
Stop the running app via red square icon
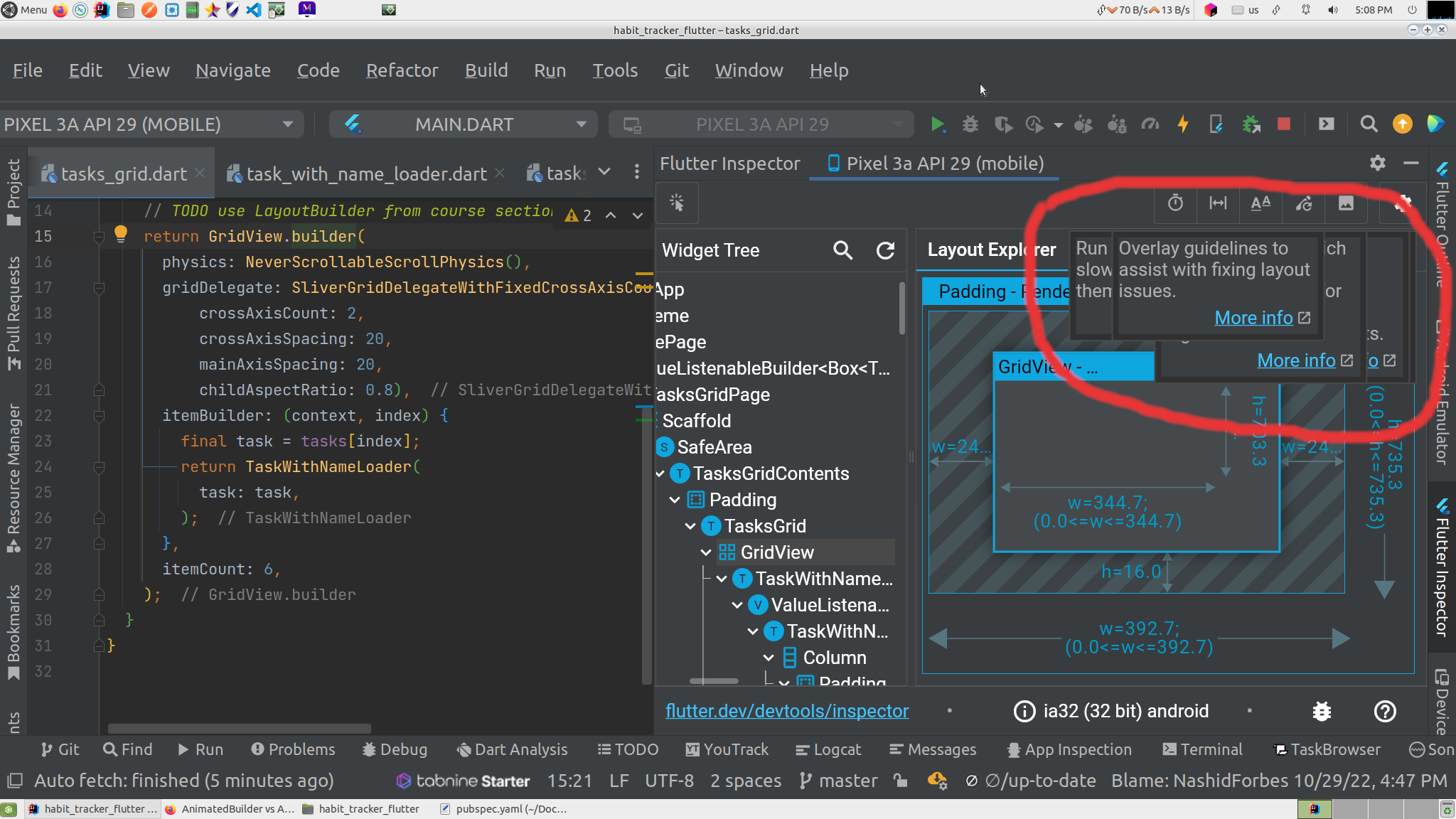click(1283, 124)
